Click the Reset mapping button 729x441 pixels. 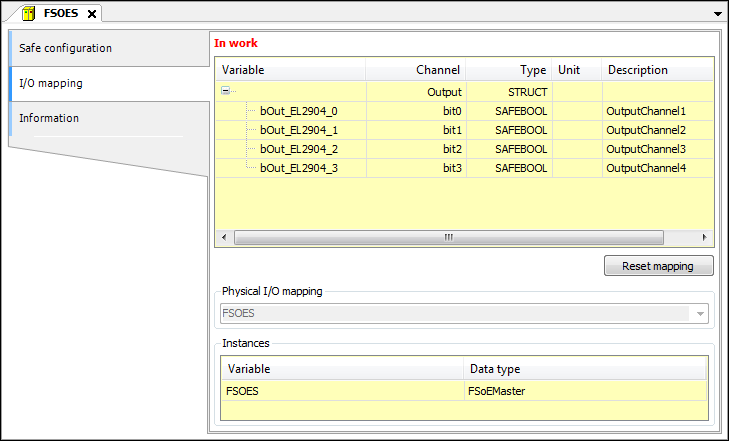click(x=658, y=266)
